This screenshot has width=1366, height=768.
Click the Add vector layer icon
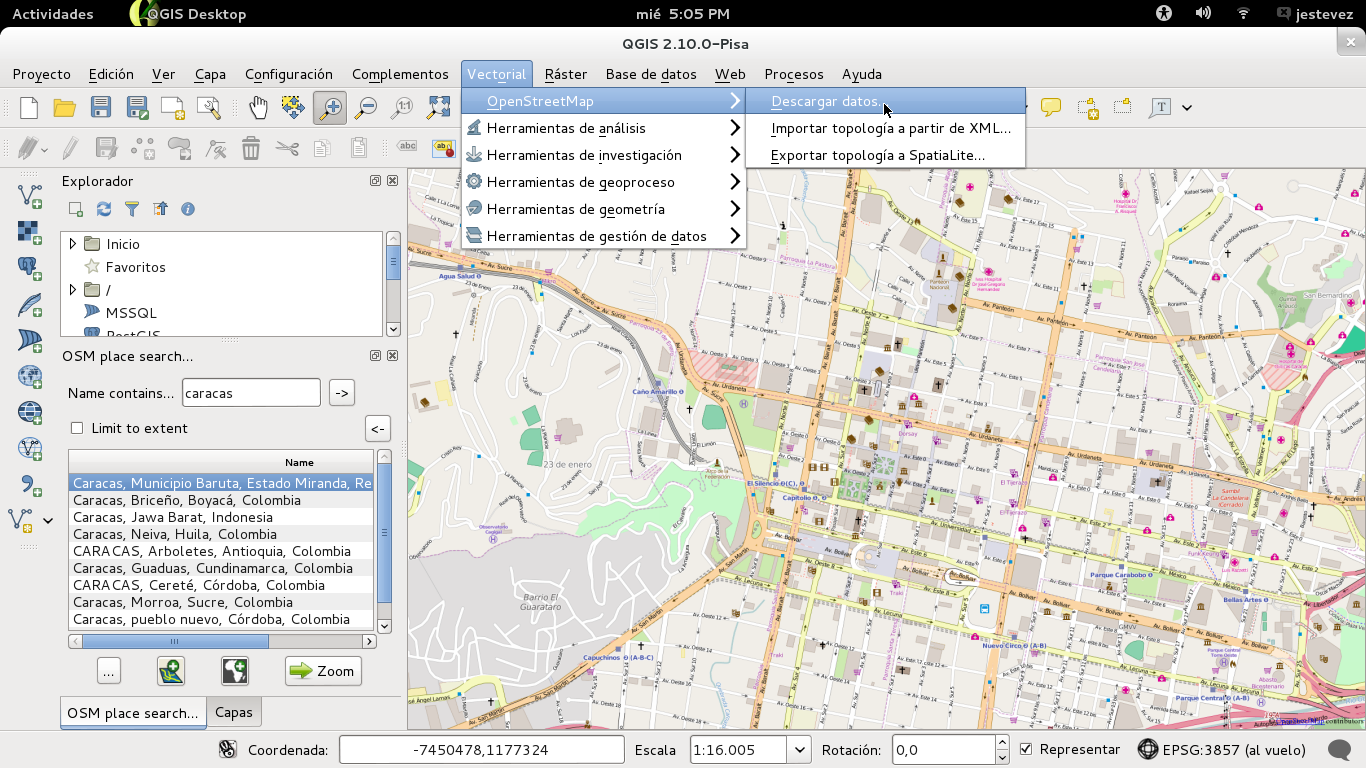[29, 195]
